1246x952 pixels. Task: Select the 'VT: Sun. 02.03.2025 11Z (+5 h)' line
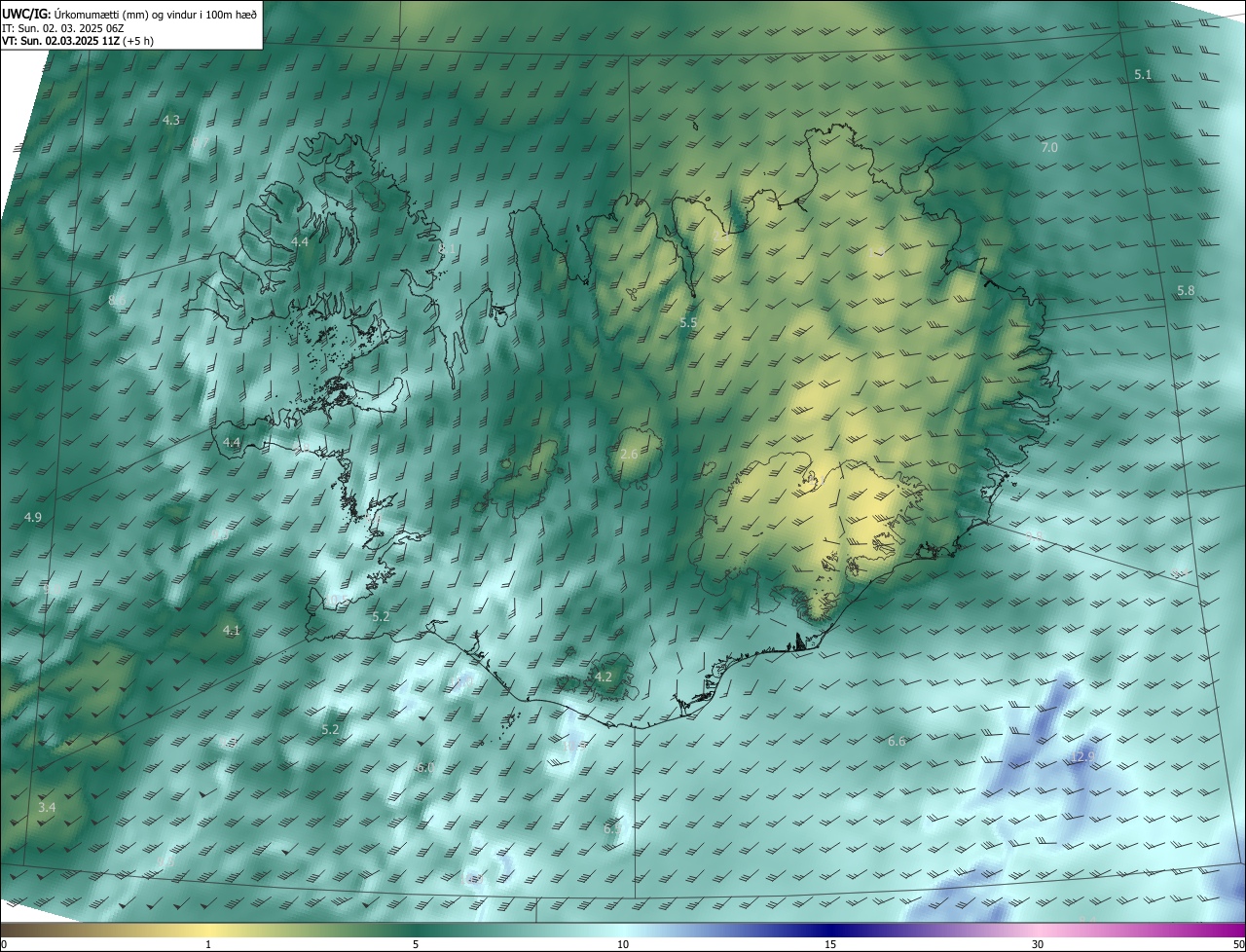click(78, 40)
